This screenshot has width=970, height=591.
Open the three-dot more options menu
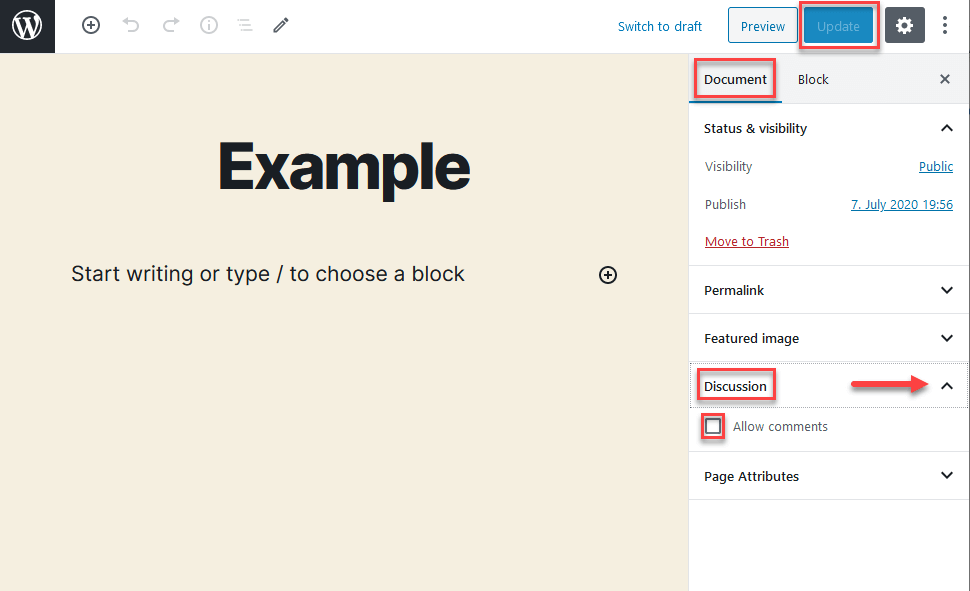(x=945, y=26)
